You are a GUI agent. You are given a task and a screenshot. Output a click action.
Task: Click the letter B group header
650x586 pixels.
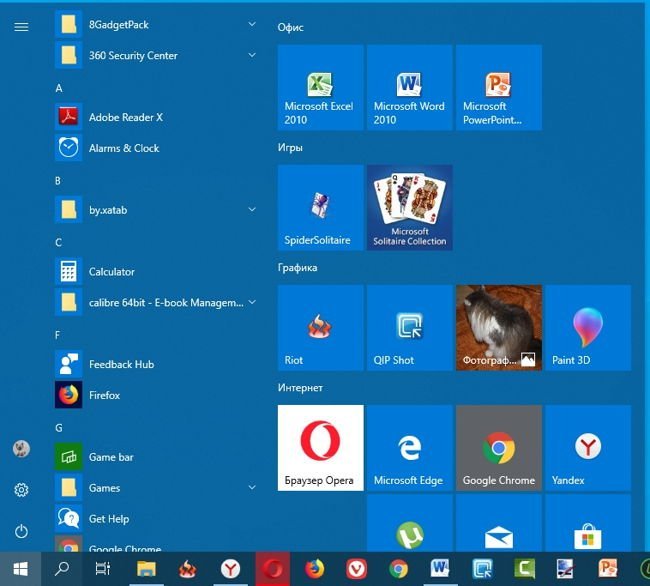tap(58, 181)
